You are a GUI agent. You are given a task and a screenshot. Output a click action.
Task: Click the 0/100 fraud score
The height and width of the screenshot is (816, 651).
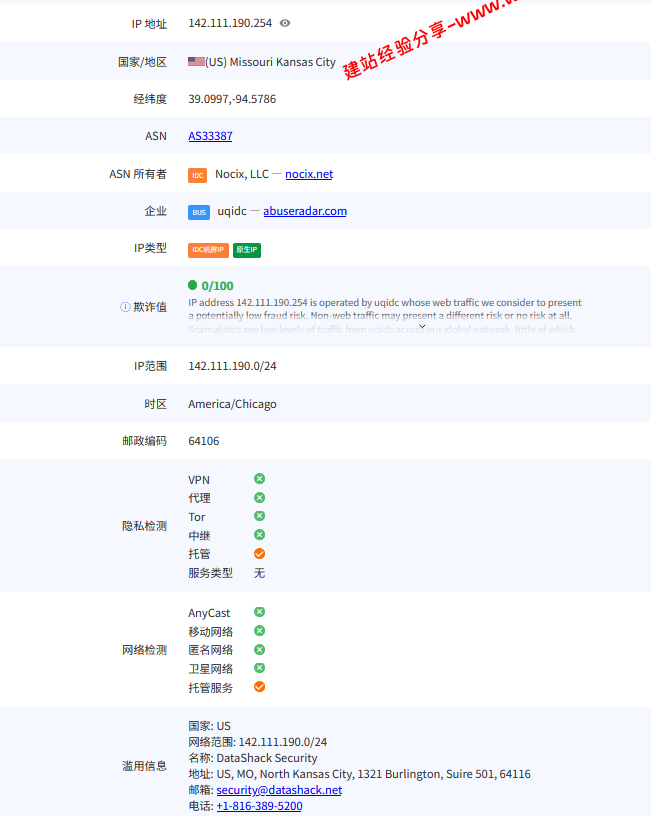click(x=218, y=286)
